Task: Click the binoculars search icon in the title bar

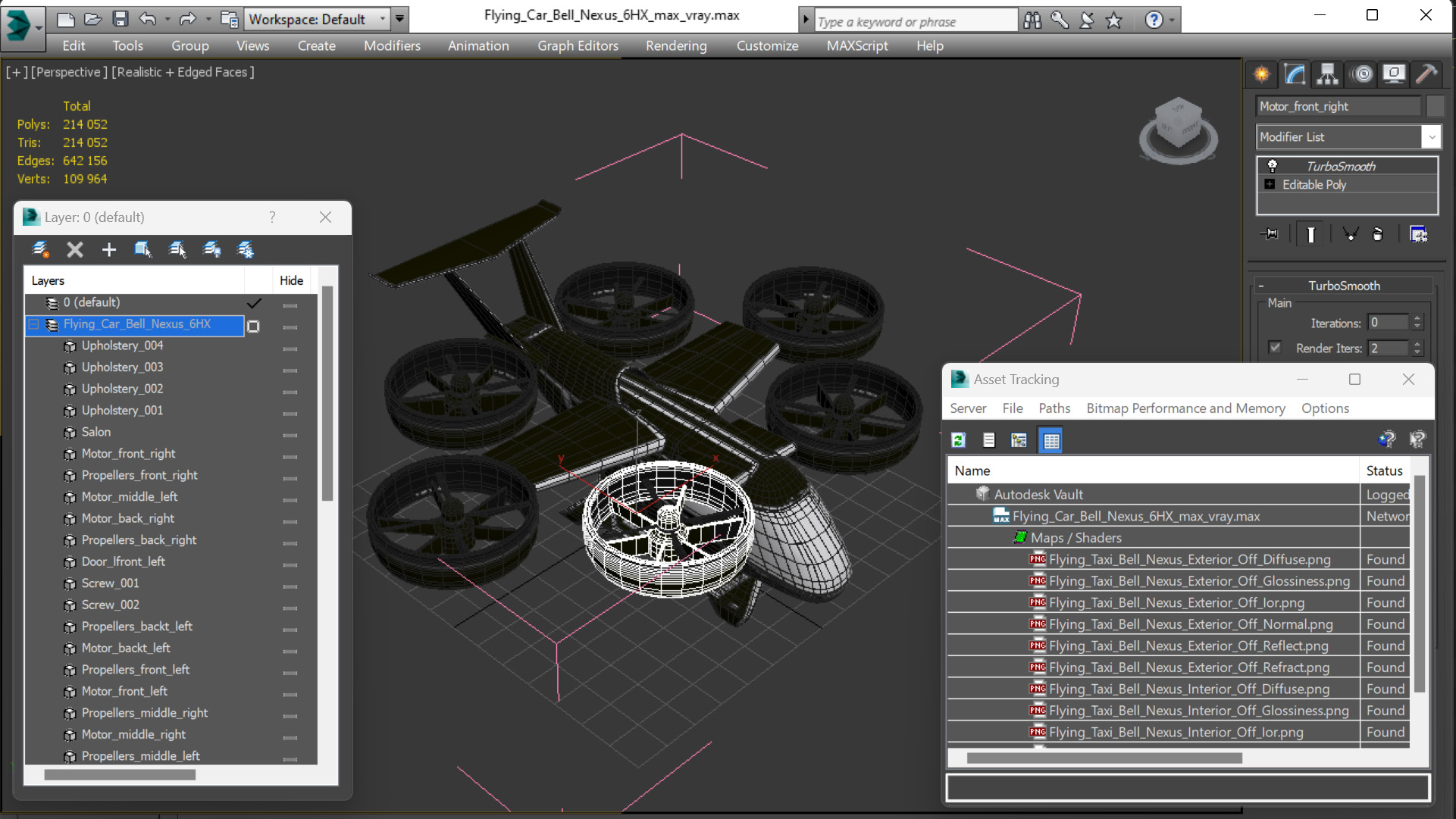Action: click(x=1032, y=20)
